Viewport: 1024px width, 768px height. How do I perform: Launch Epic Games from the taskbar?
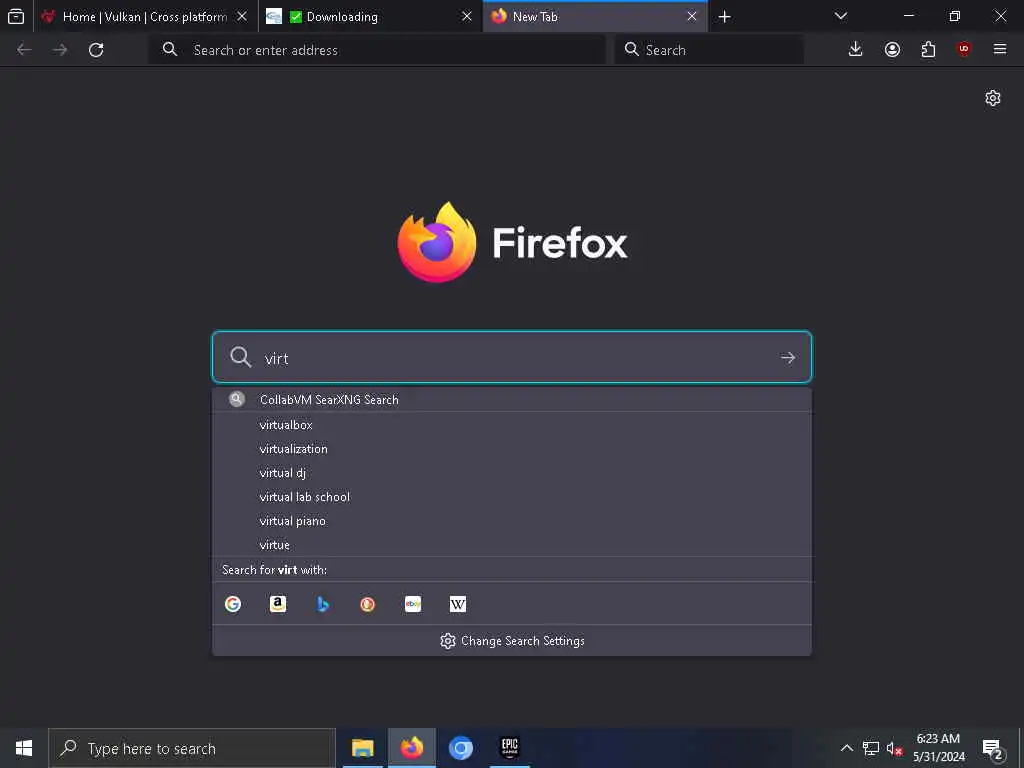[x=509, y=748]
